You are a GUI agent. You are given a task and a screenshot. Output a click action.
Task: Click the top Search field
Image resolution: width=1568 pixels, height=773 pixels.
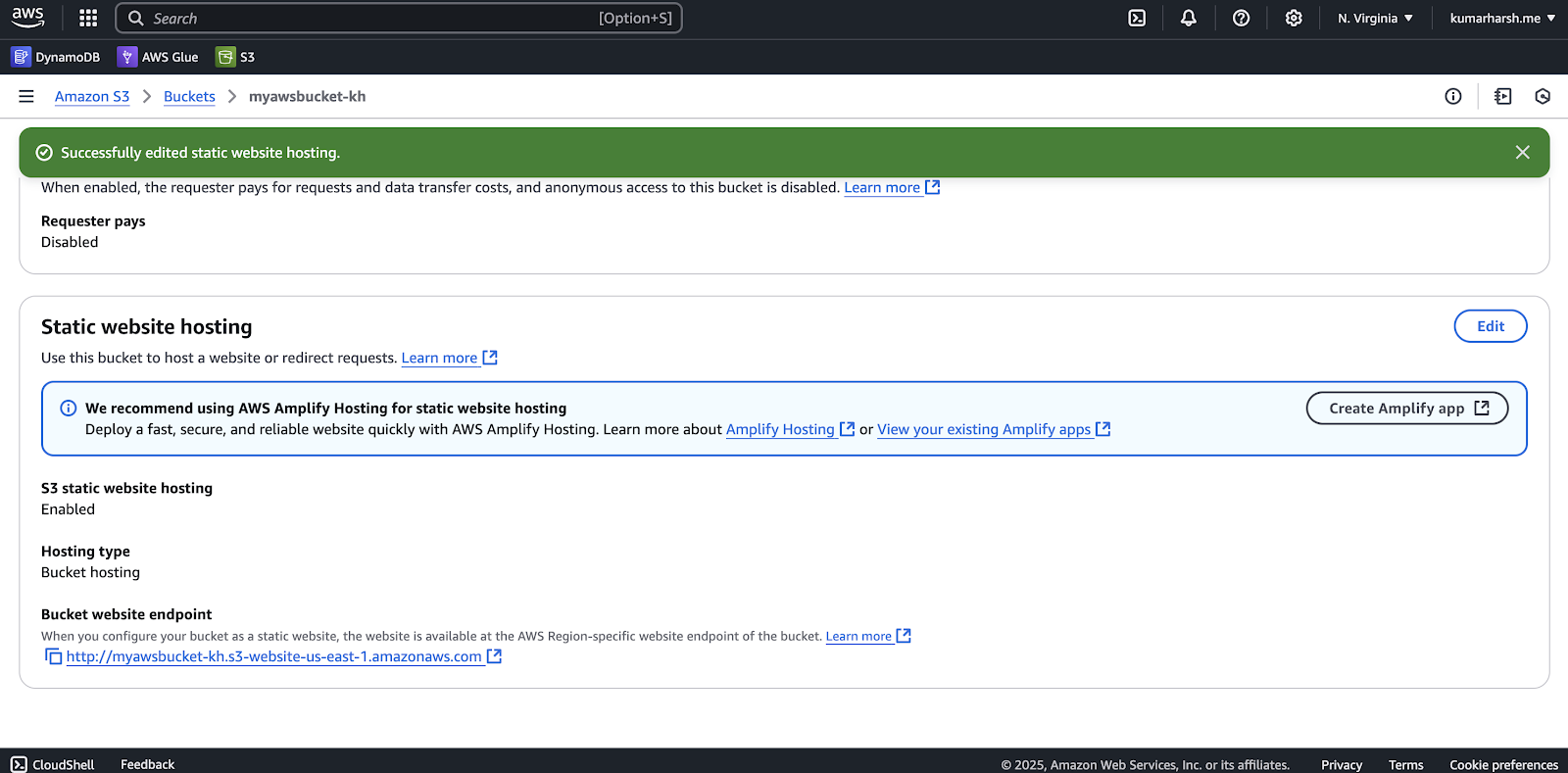(x=399, y=18)
